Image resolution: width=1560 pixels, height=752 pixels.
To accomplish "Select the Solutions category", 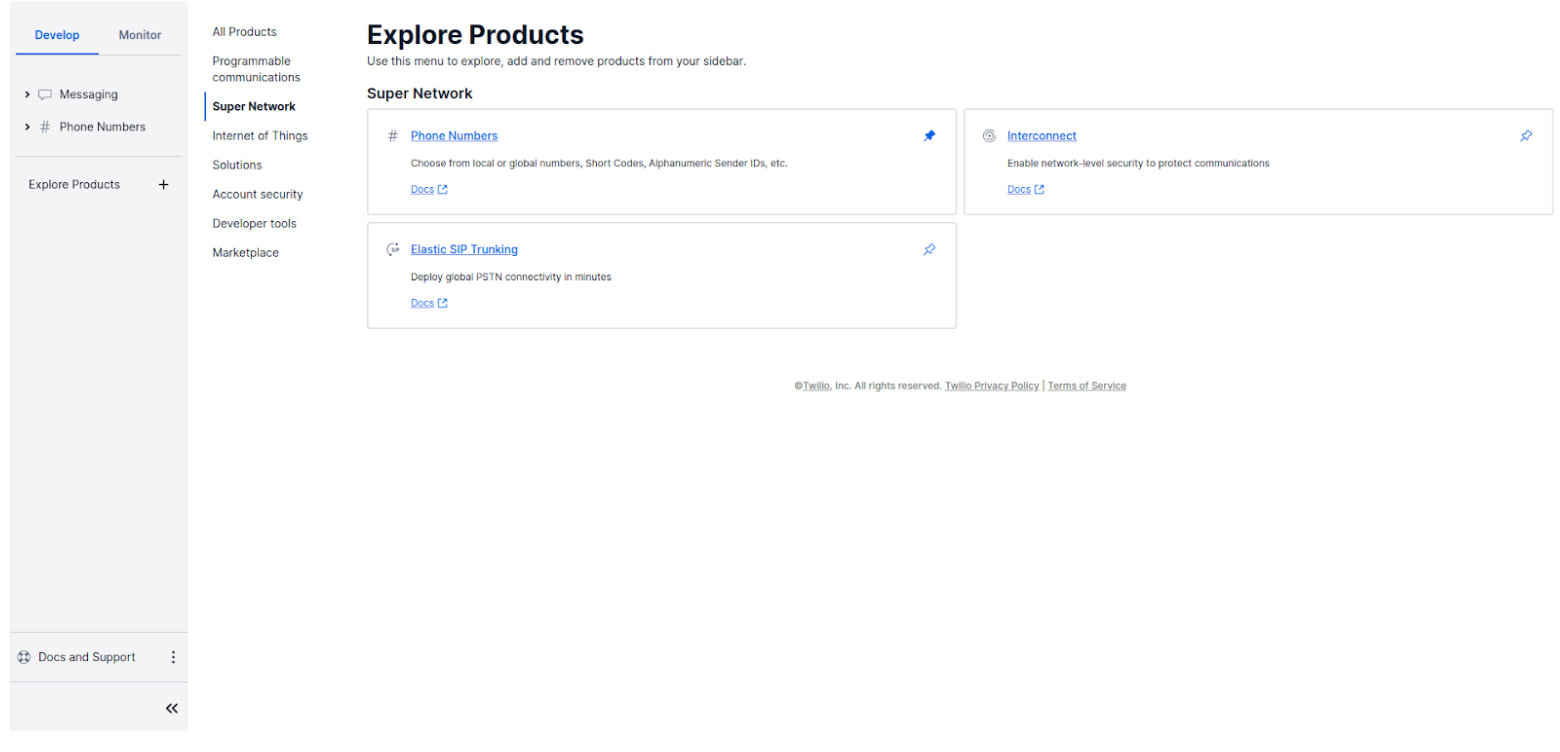I will (237, 165).
